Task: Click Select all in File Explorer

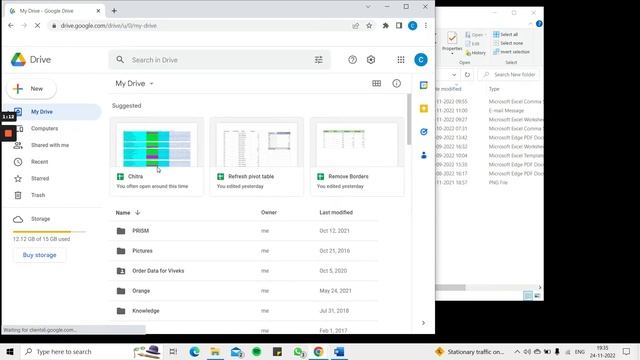Action: pos(505,34)
